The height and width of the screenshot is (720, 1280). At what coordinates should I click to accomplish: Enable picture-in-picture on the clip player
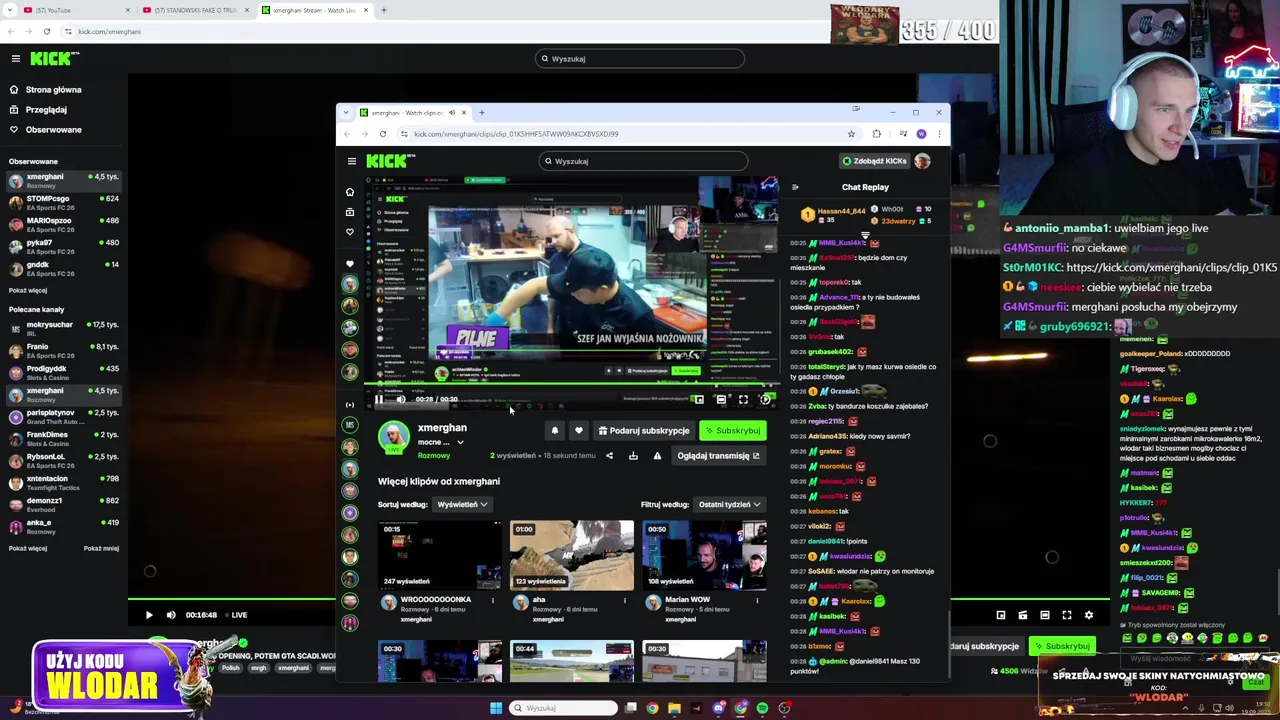coord(699,400)
